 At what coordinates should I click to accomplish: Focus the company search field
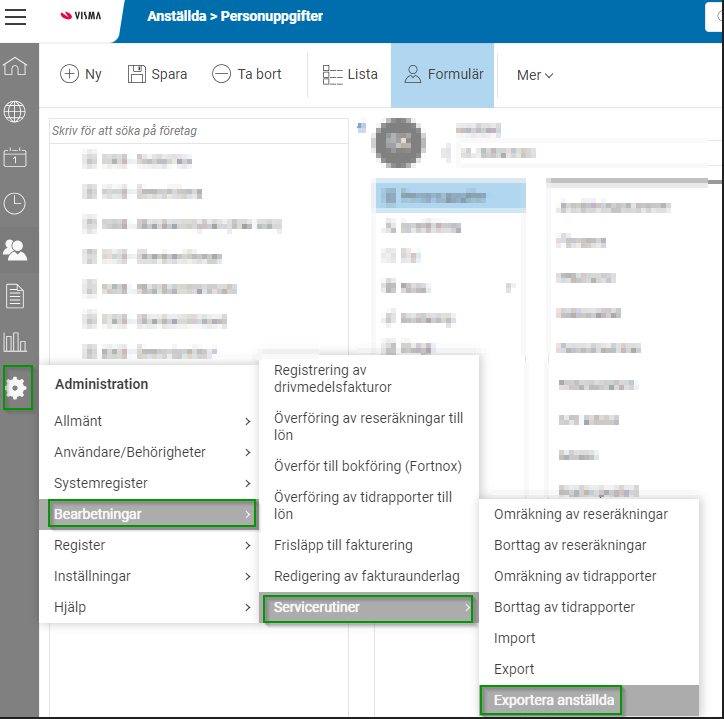coord(198,131)
